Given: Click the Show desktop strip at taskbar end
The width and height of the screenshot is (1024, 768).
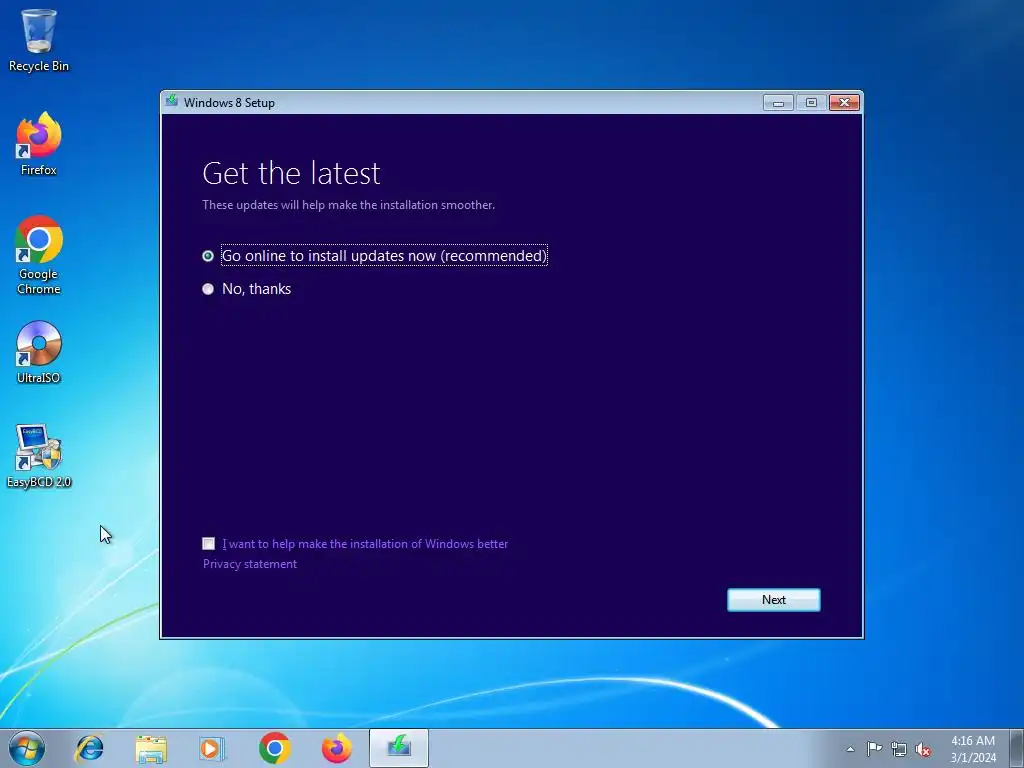Looking at the screenshot, I should pyautogui.click(x=1017, y=748).
